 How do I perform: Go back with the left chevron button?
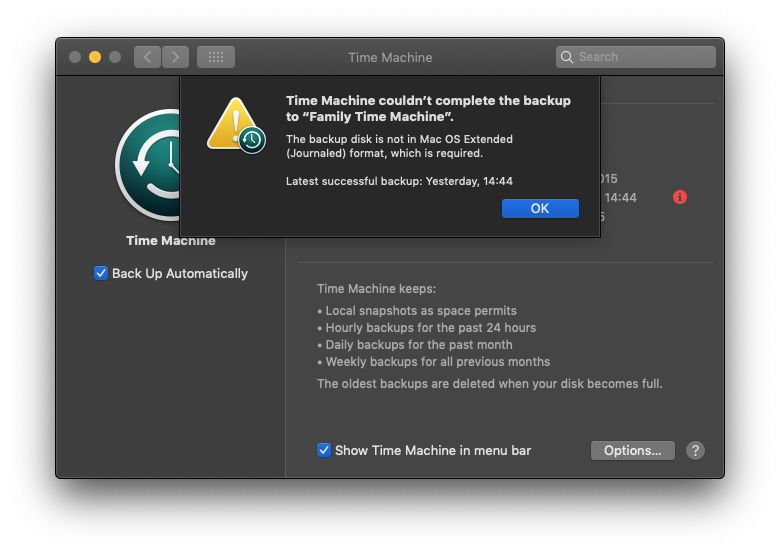[x=147, y=57]
